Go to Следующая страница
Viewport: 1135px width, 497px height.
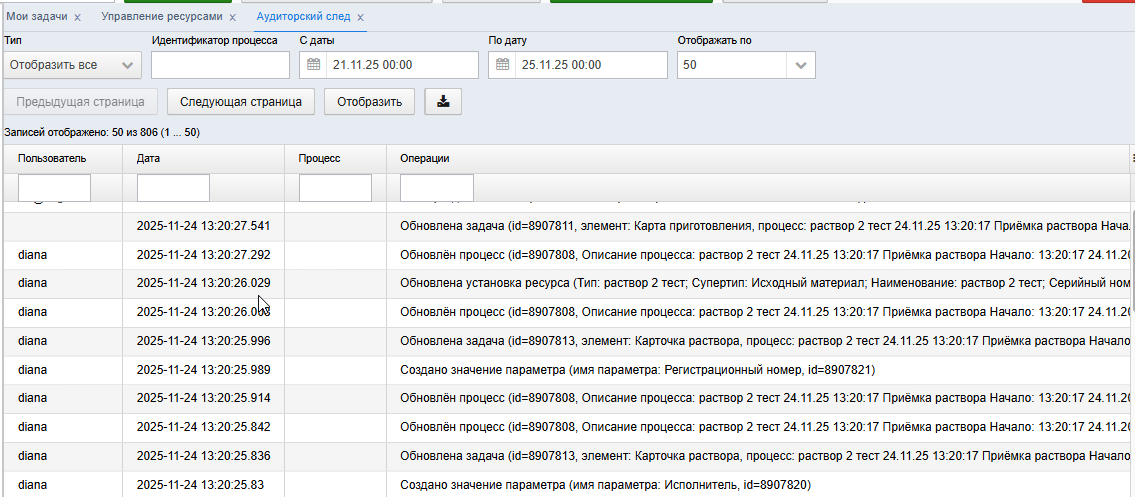pos(241,102)
